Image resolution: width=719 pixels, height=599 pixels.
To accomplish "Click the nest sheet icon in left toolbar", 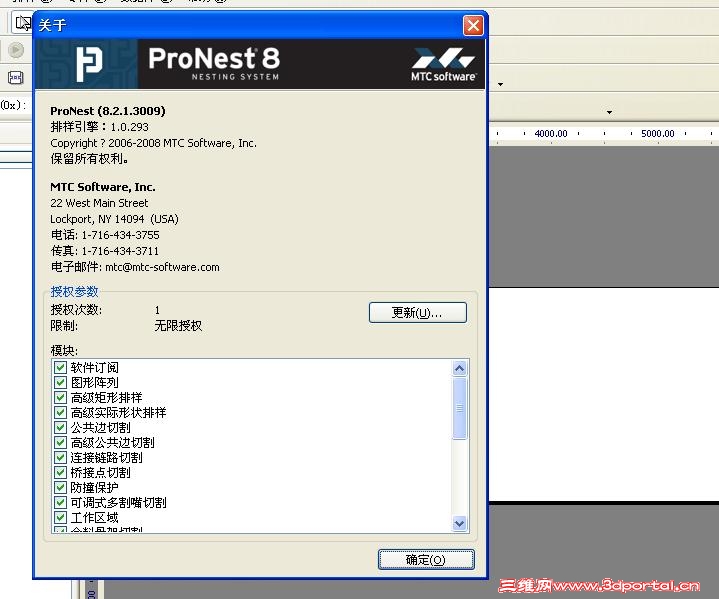I will (16, 78).
